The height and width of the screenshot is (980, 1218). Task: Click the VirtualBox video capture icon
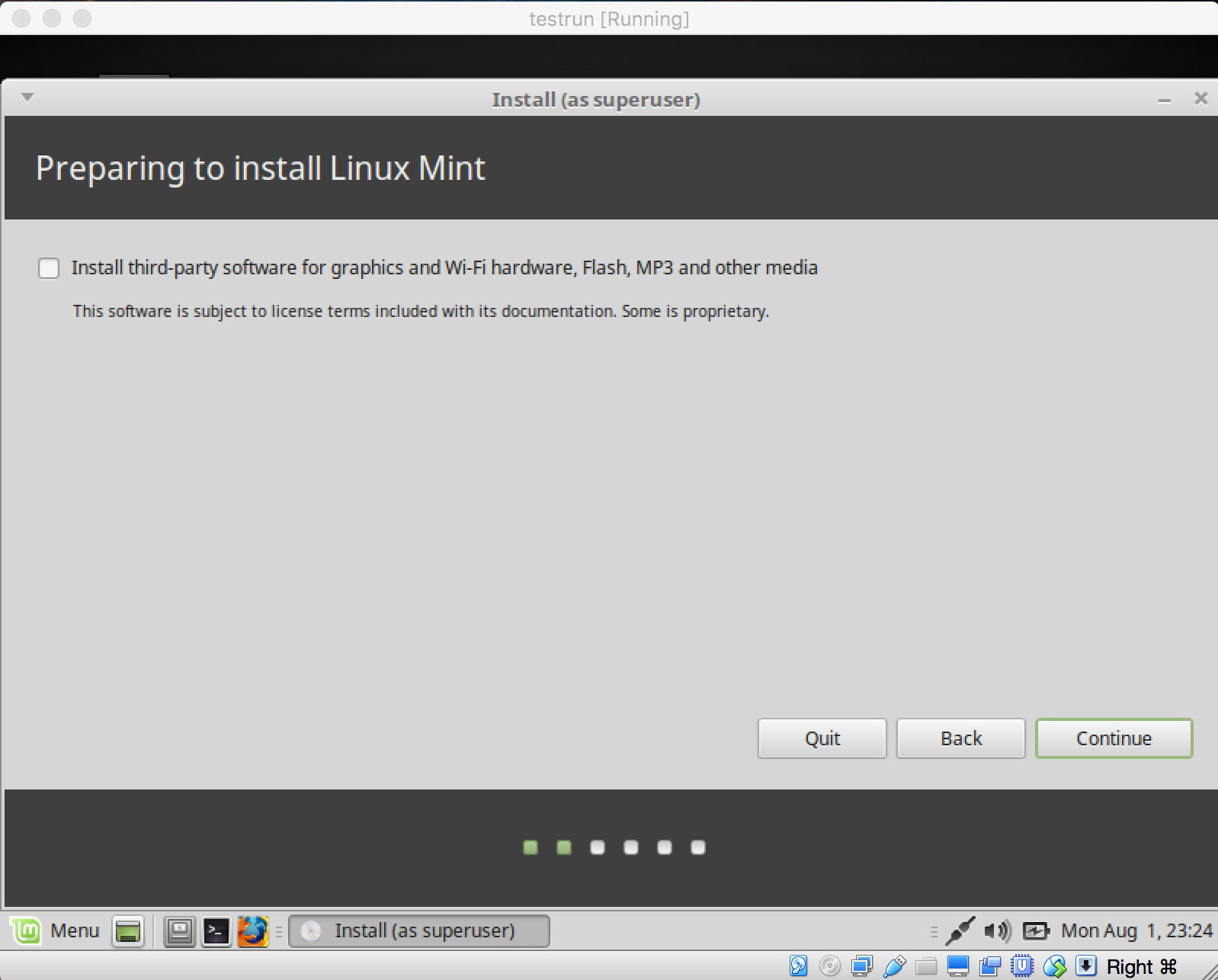[990, 966]
